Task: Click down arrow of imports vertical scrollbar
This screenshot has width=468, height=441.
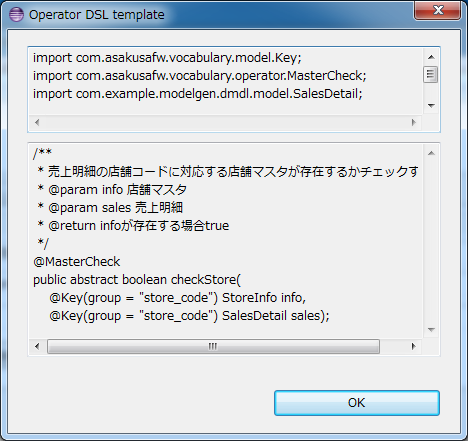Action: pos(431,106)
